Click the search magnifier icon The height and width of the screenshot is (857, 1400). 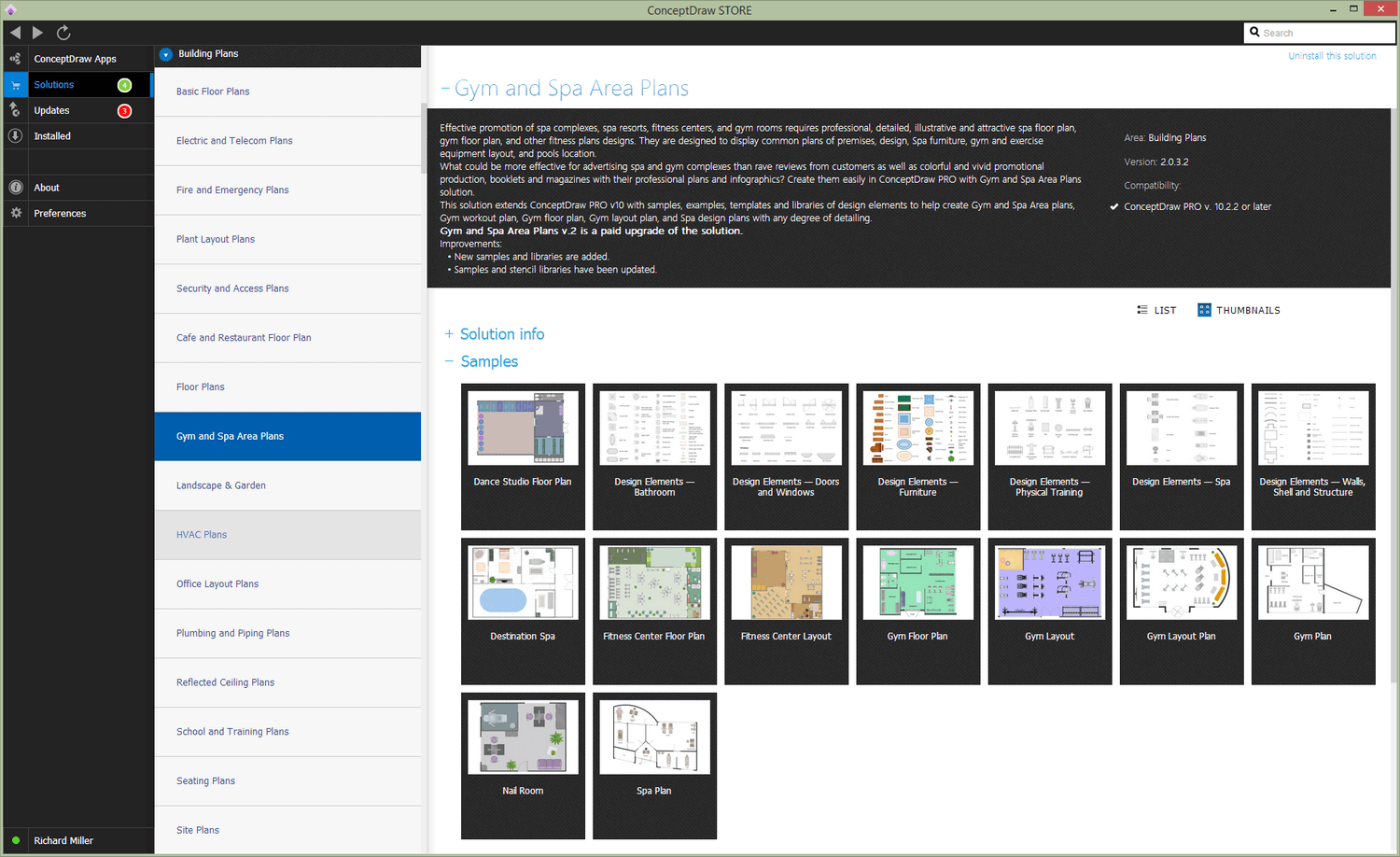coord(1254,33)
